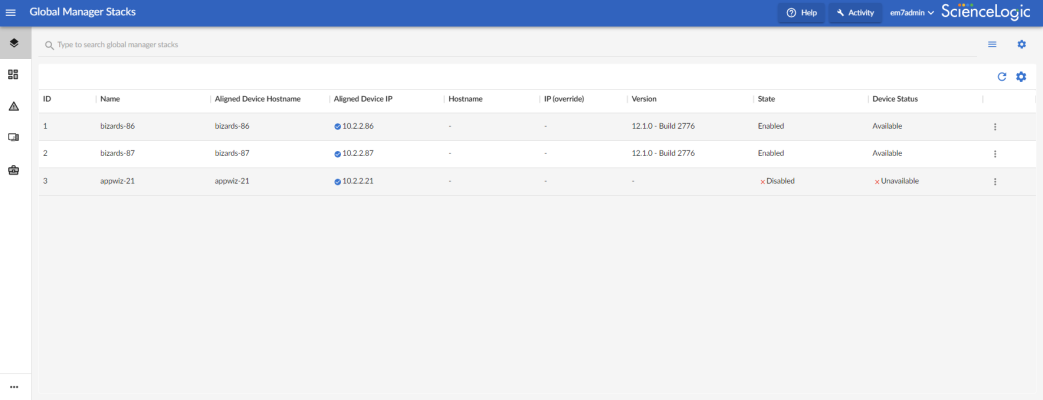Click the search bar preferences gear icon
Image resolution: width=1043 pixels, height=400 pixels.
[1021, 44]
